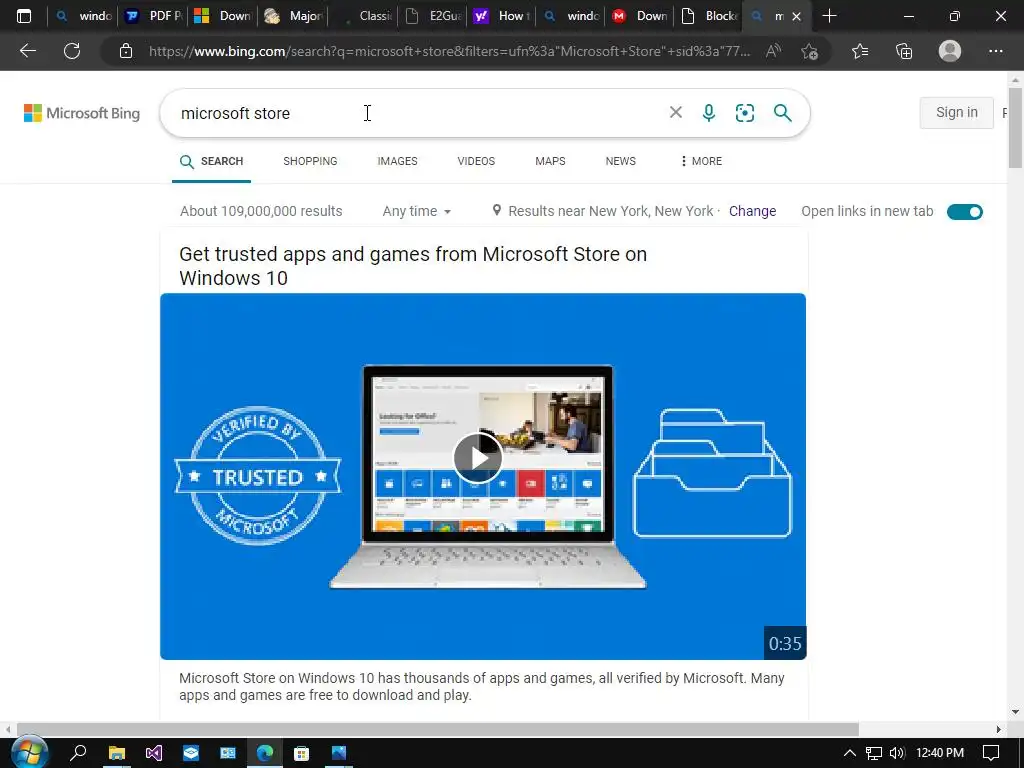Add this page to favorites star icon
Screen dimensions: 1024x768
point(810,51)
